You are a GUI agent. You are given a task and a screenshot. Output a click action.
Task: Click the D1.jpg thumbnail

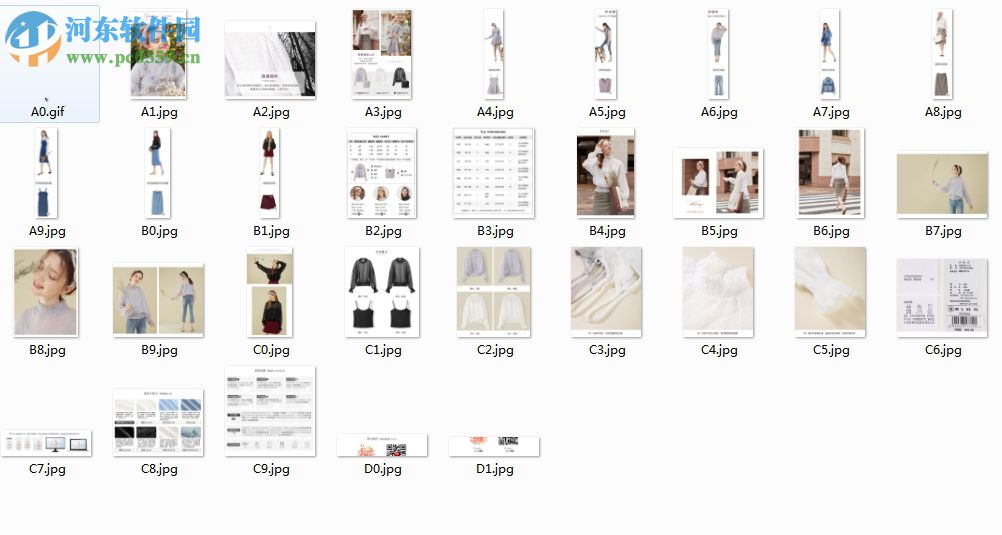coord(494,446)
